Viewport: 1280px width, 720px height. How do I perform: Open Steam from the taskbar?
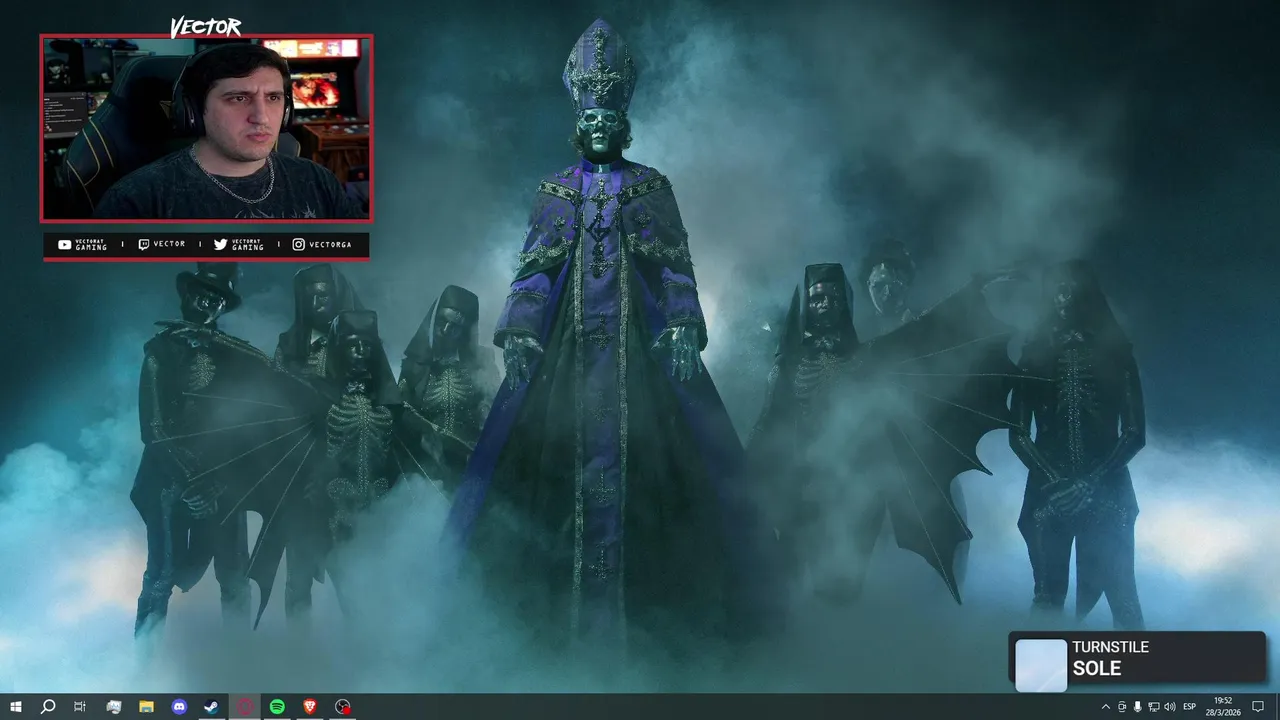click(x=212, y=707)
